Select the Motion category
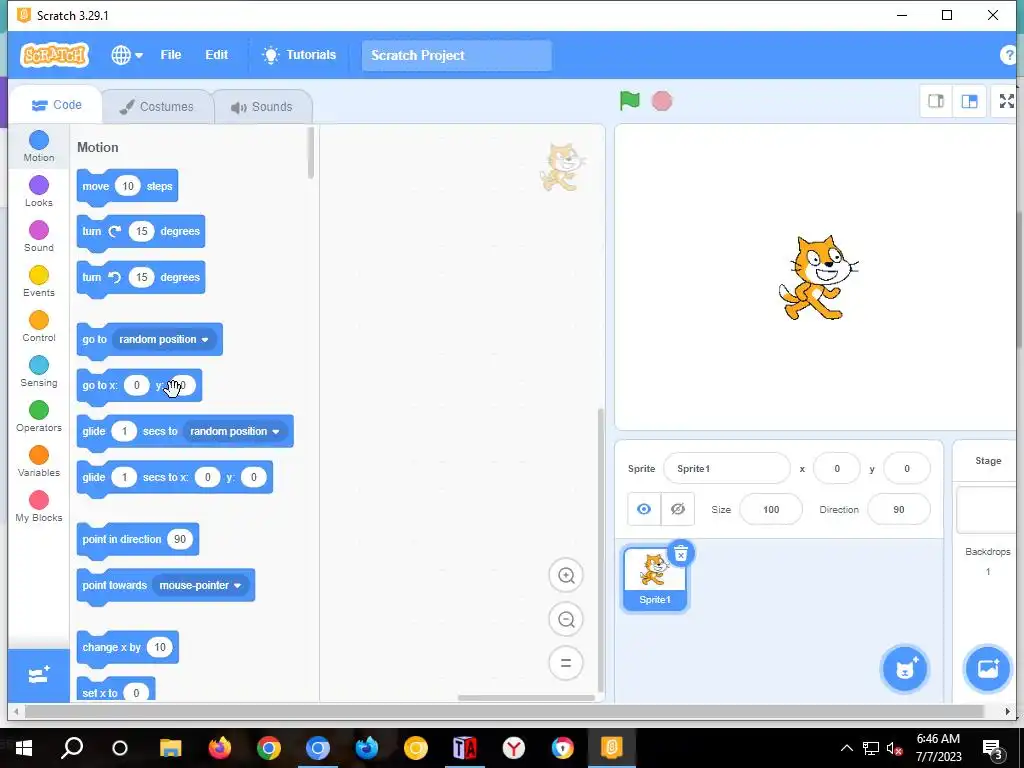The height and width of the screenshot is (768, 1024). tap(39, 146)
